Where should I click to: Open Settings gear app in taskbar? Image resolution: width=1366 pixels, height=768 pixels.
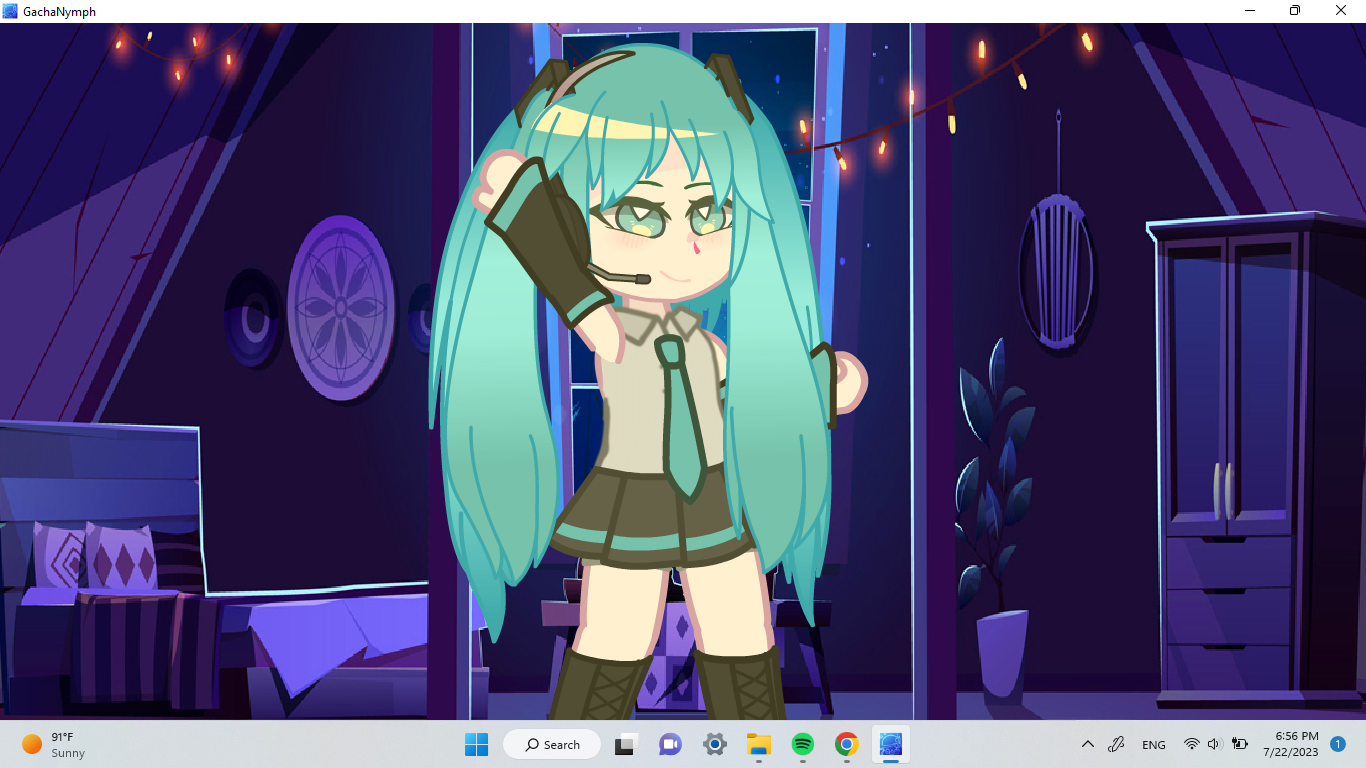(x=714, y=744)
